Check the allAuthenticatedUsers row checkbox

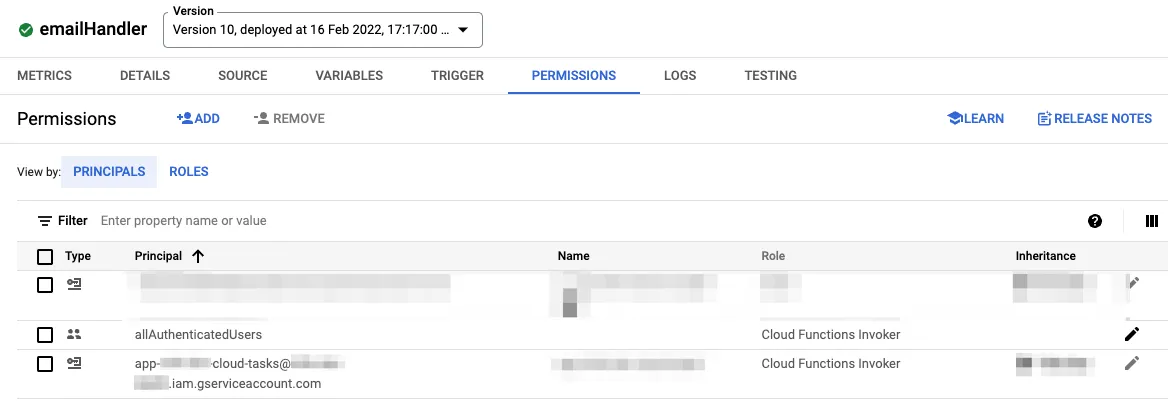click(45, 334)
